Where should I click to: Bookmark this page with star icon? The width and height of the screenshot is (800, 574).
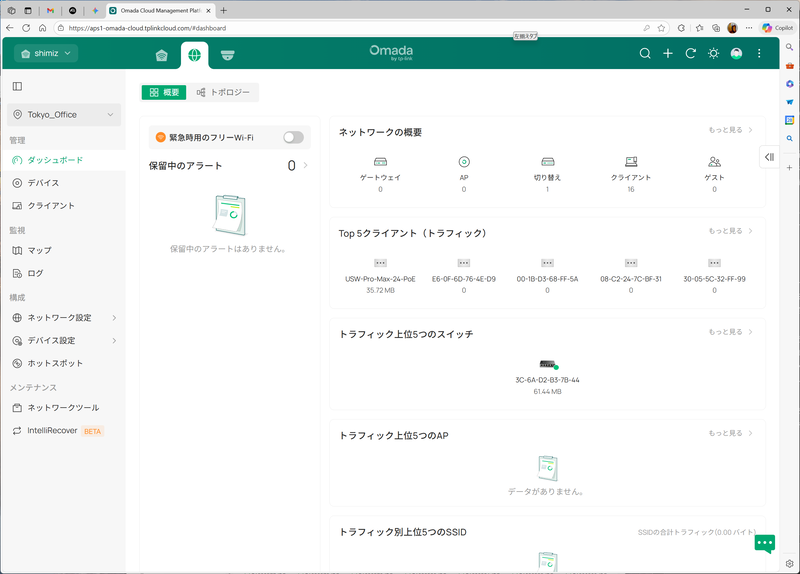[661, 28]
